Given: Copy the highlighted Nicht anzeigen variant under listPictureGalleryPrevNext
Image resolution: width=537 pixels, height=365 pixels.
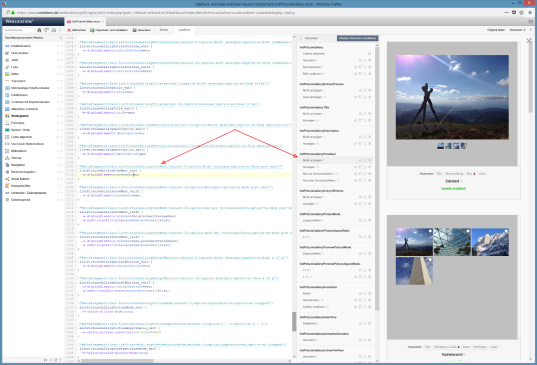Looking at the screenshot, I should [x=365, y=160].
